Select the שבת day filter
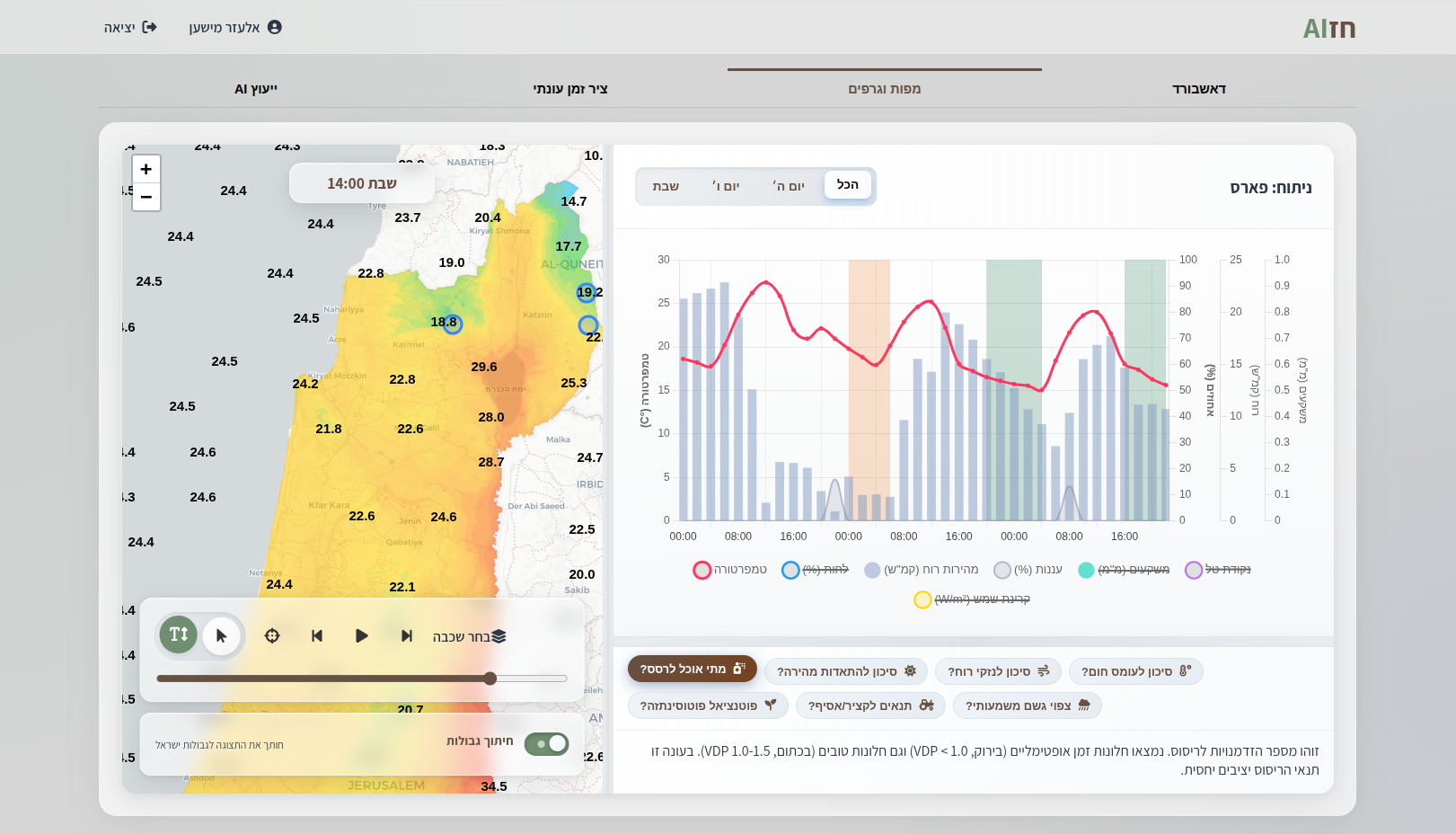The width and height of the screenshot is (1456, 834). 666,186
